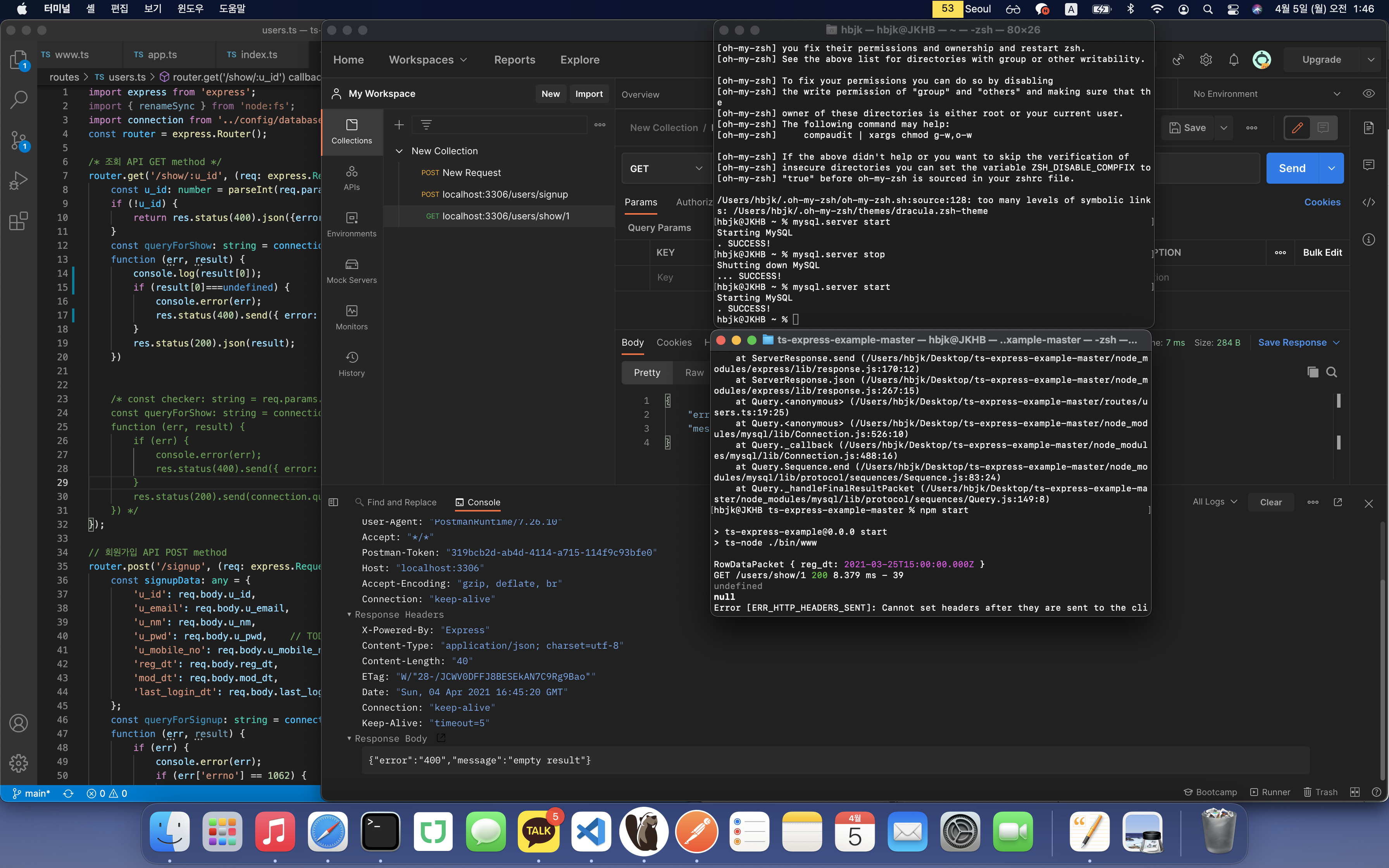Open the Explore tab in Postman
This screenshot has width=1389, height=868.
[579, 60]
